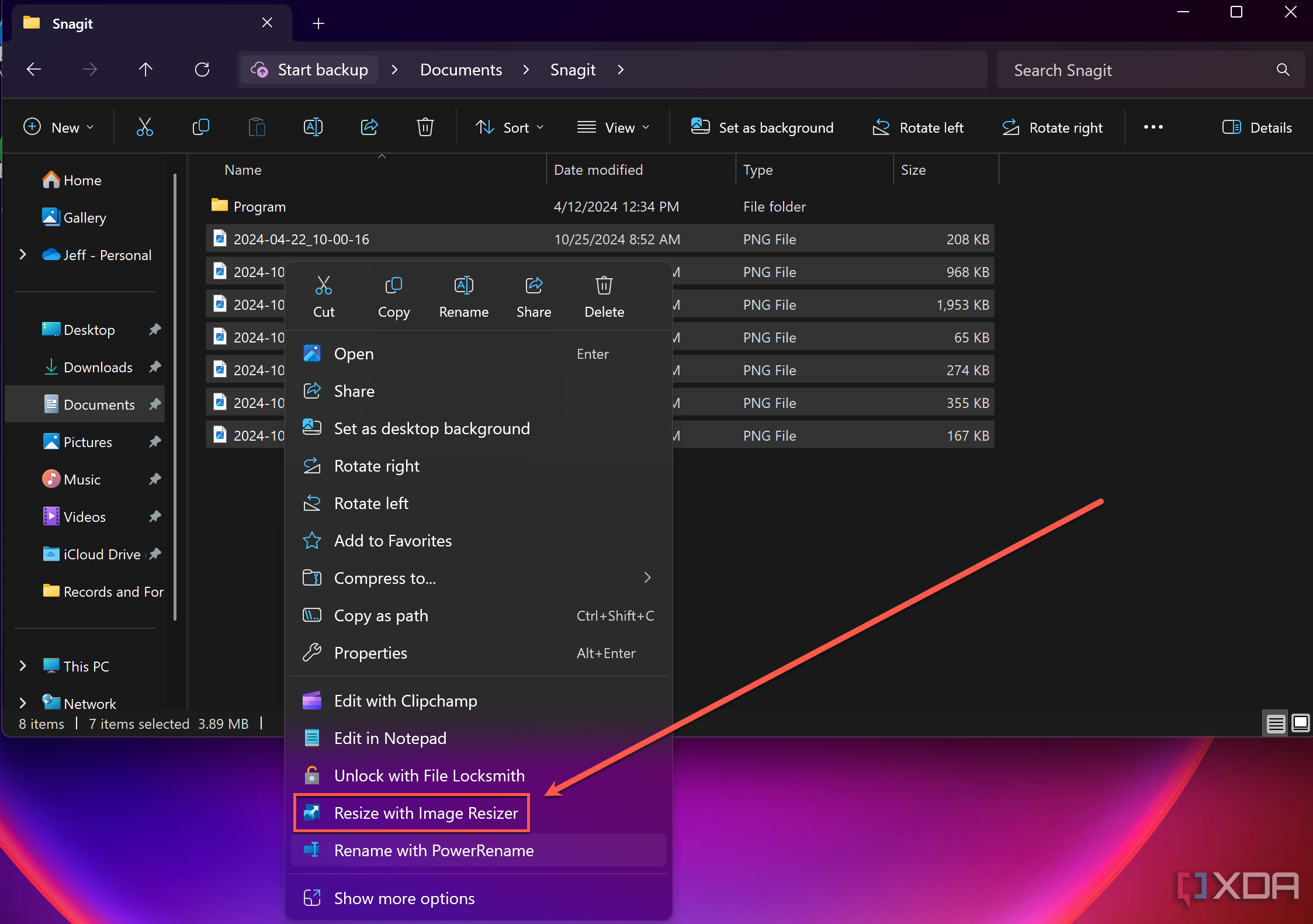Choose Rotate right in context menu
Image resolution: width=1313 pixels, height=924 pixels.
pyautogui.click(x=478, y=466)
